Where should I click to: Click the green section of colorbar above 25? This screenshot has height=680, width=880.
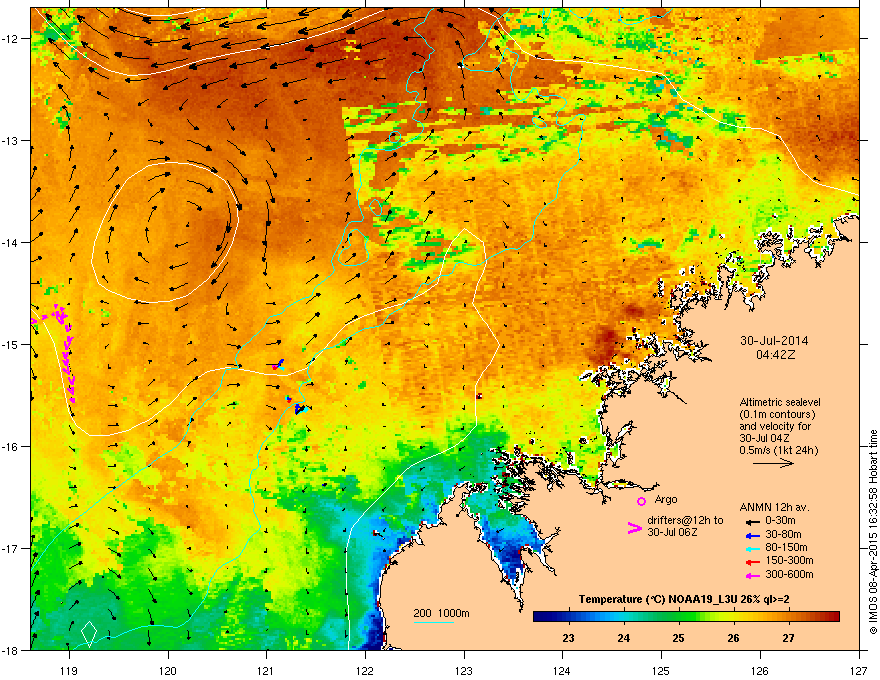pos(679,617)
